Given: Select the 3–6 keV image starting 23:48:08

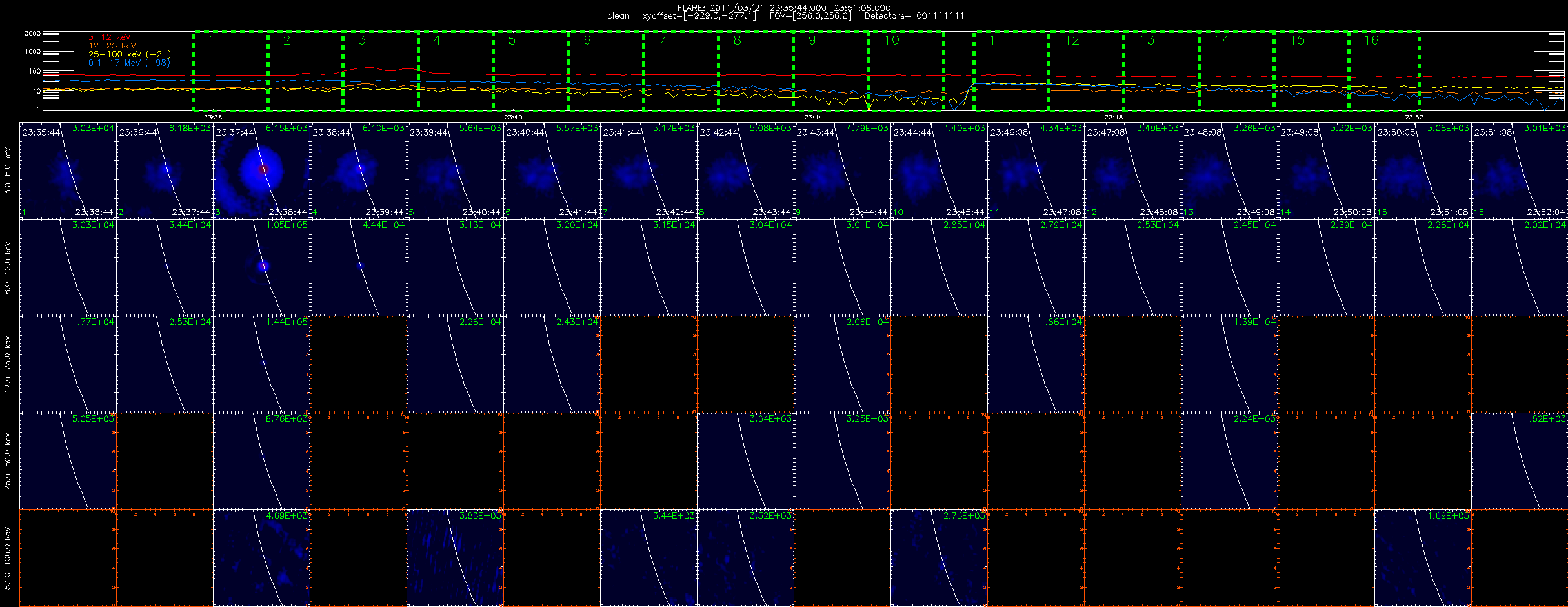Looking at the screenshot, I should tap(1230, 170).
